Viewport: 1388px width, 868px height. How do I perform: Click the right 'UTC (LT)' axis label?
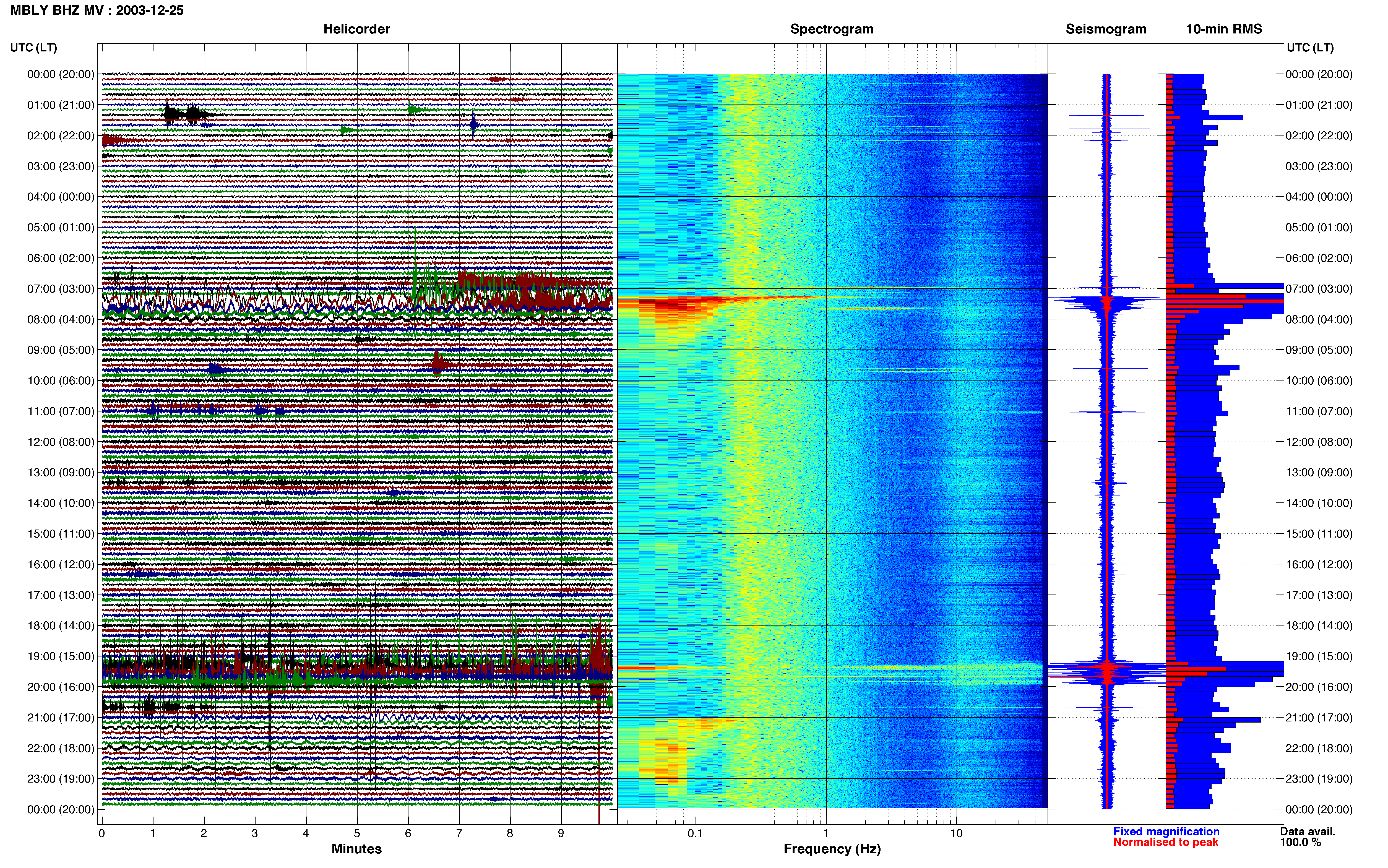click(1310, 47)
